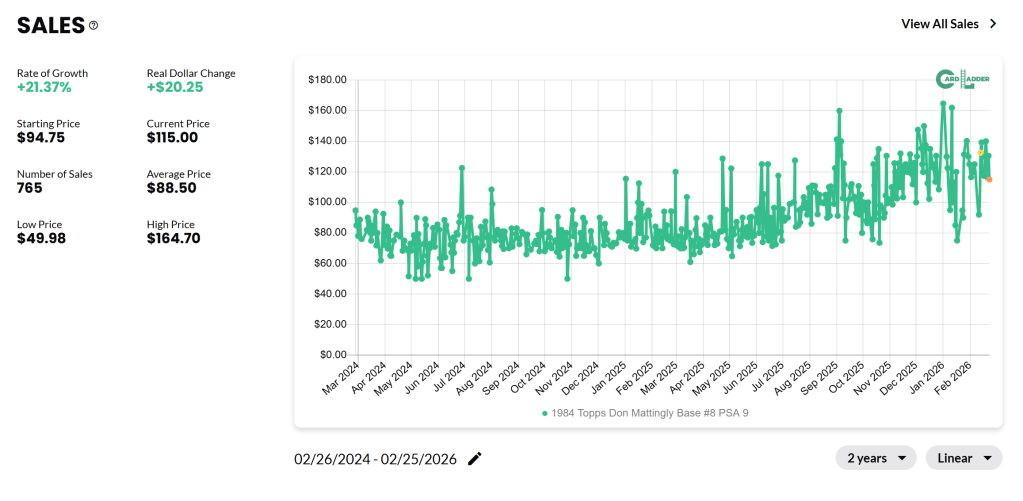Select the spike data point at Jul 2024
Image resolution: width=1023 pixels, height=501 pixels.
point(462,168)
